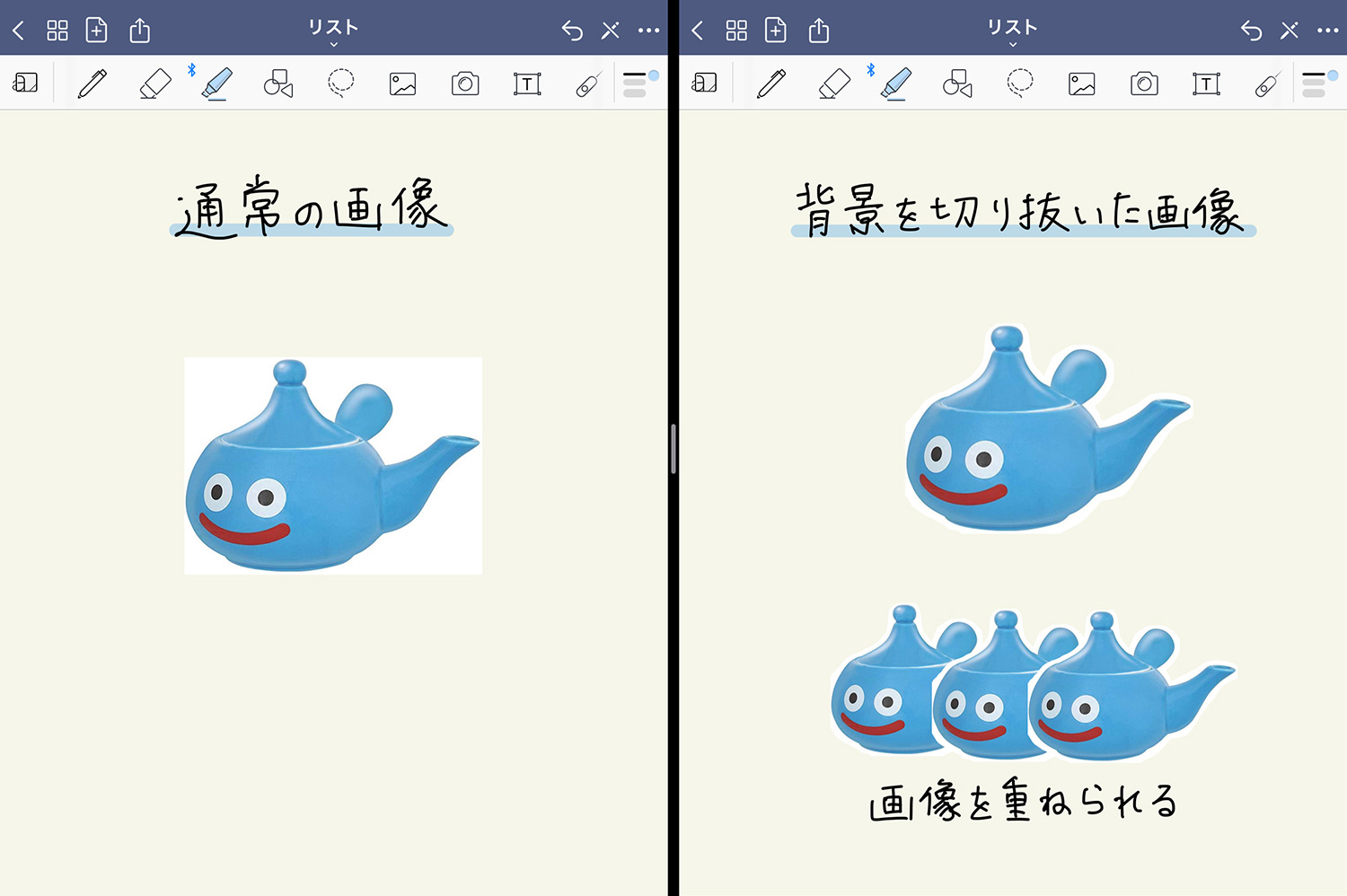
Task: Select the Eraser tool in right window
Action: [834, 83]
